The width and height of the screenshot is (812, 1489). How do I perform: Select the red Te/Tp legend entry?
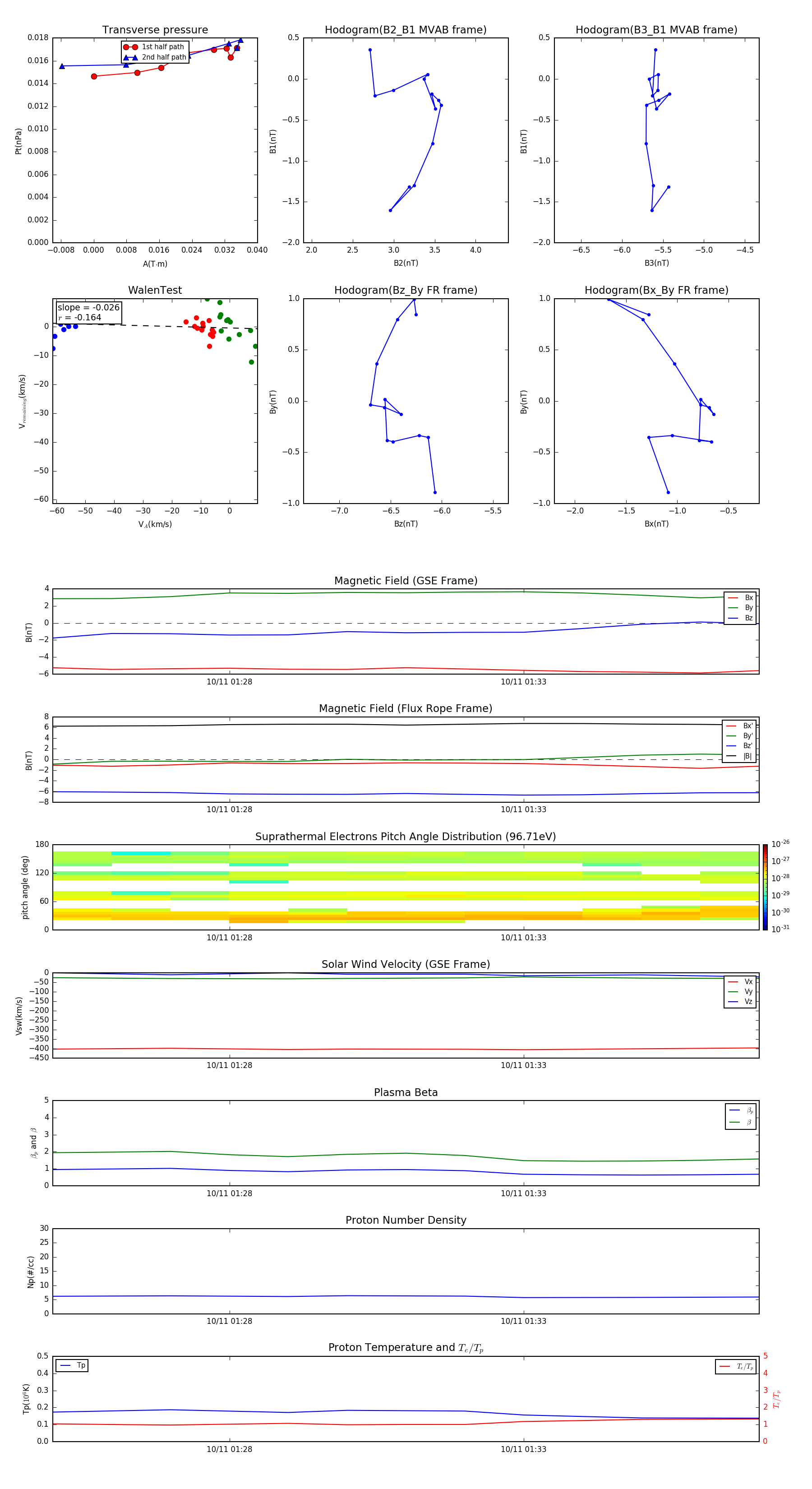[x=736, y=1367]
